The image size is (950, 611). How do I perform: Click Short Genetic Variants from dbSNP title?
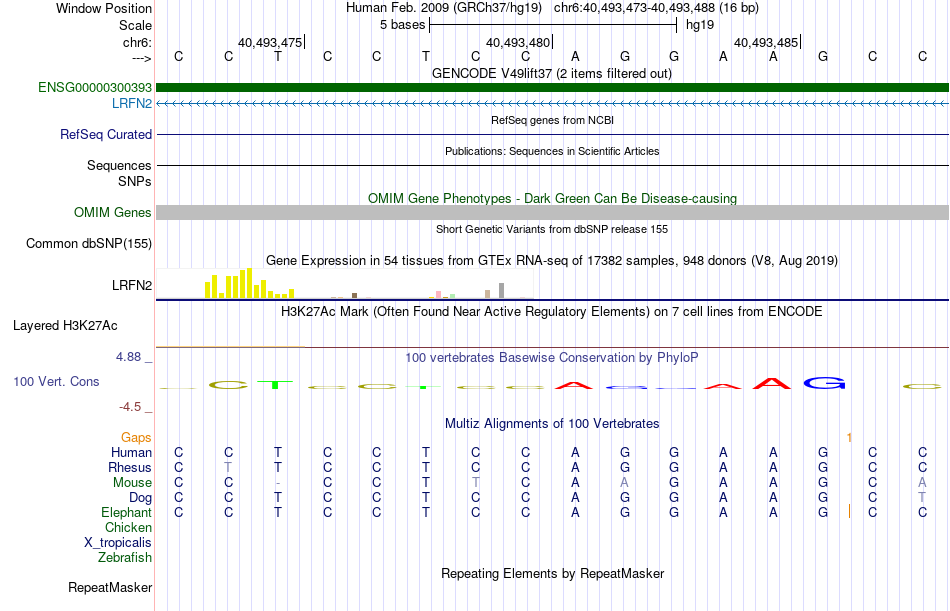[552, 229]
